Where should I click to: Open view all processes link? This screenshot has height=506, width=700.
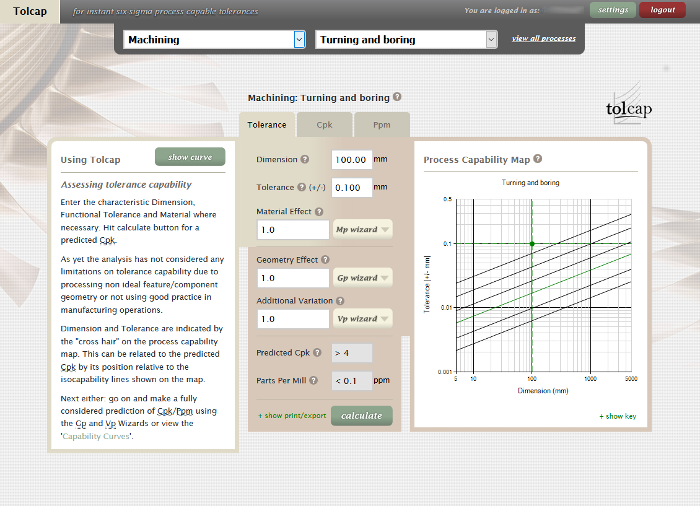click(544, 38)
